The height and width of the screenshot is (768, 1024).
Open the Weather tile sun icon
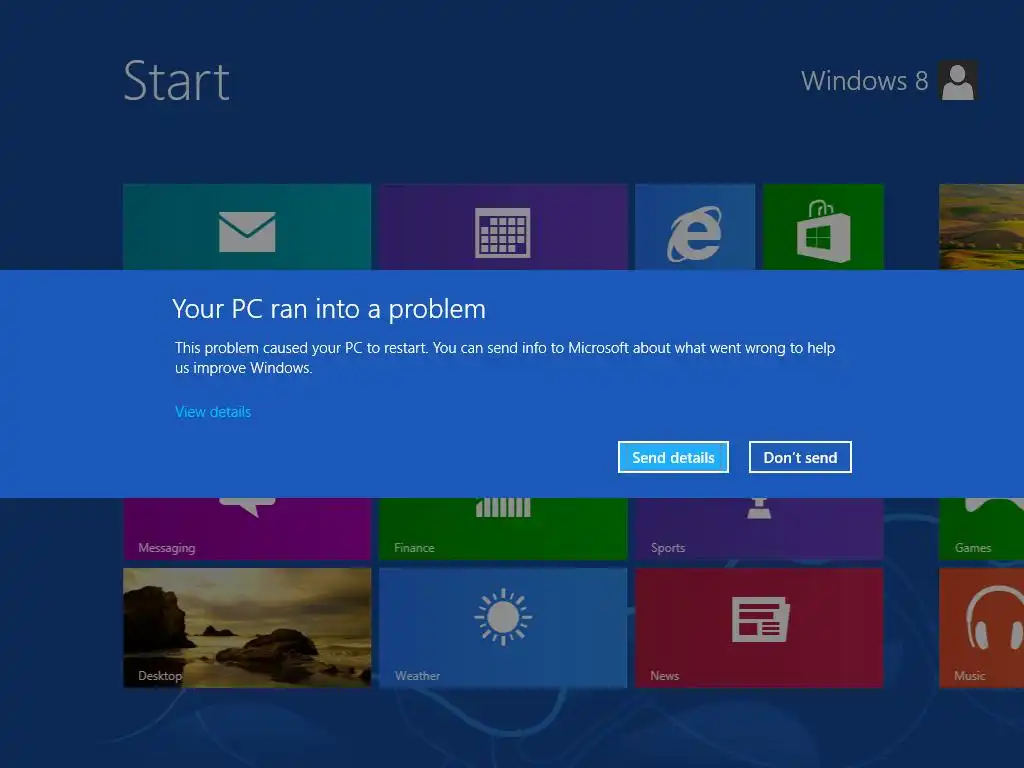coord(503,616)
